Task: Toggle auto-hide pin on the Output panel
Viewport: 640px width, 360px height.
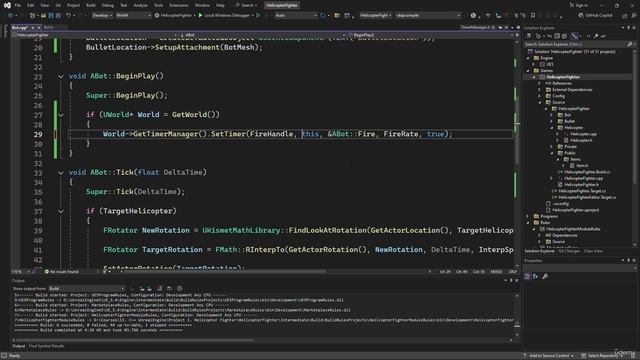Action: (x=511, y=280)
